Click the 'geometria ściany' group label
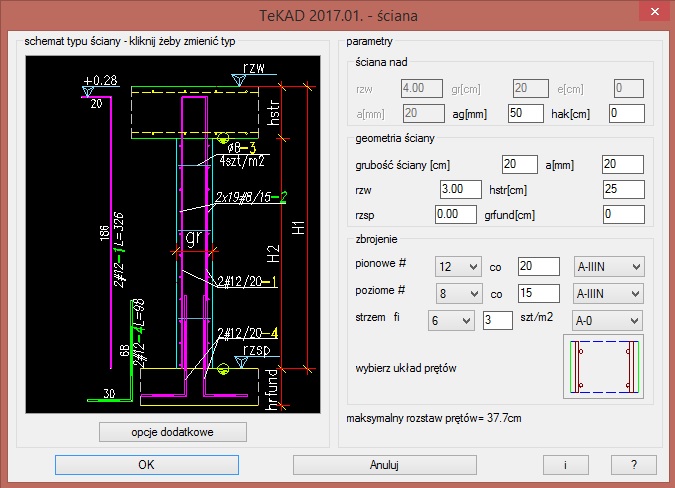Screen dimensions: 675x488 [395, 138]
